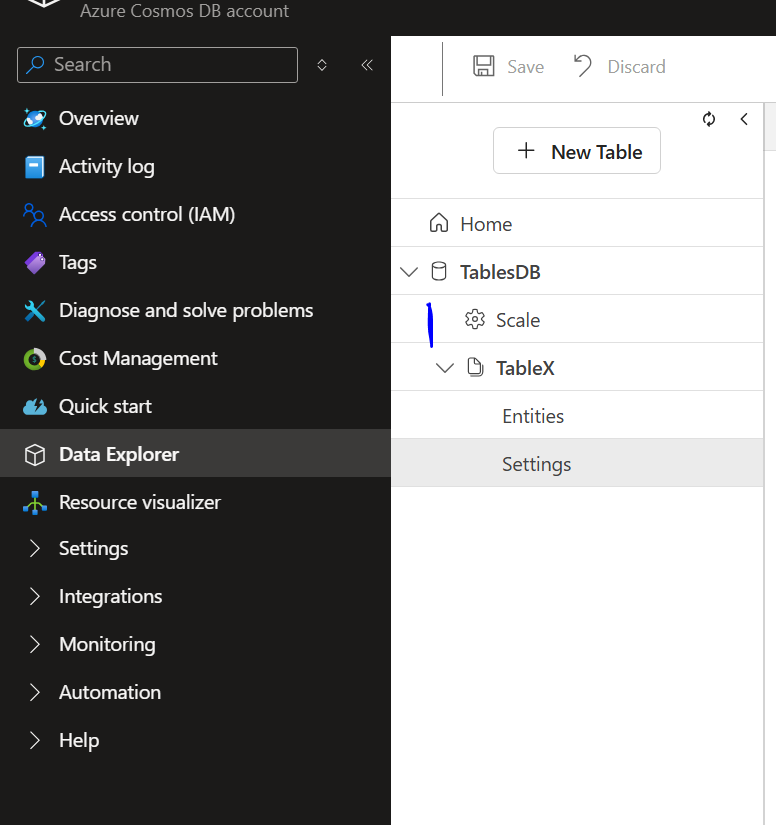Click the plus icon on New Table

pos(526,151)
